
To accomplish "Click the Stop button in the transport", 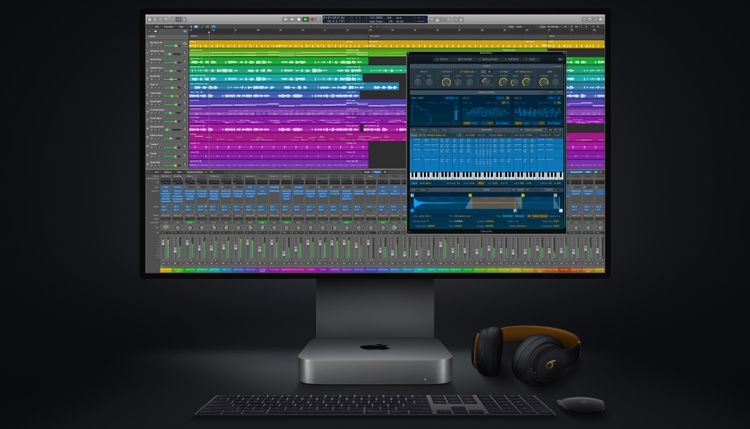I will click(x=299, y=20).
